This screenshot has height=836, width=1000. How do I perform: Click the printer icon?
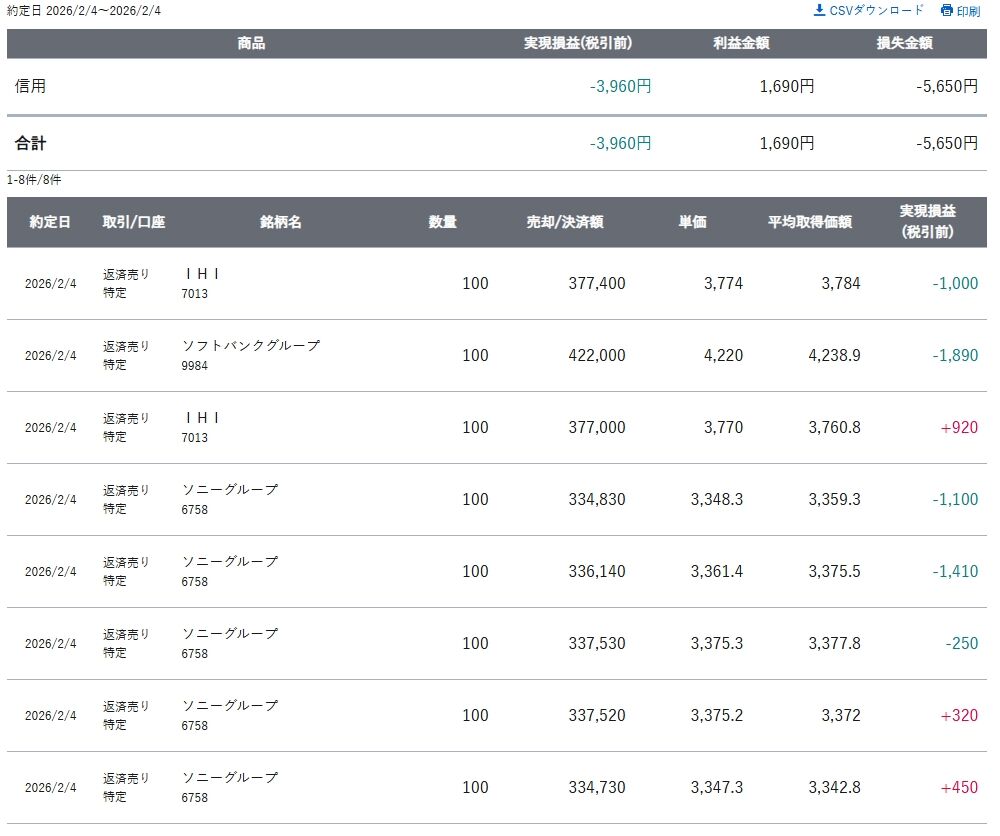(x=947, y=11)
